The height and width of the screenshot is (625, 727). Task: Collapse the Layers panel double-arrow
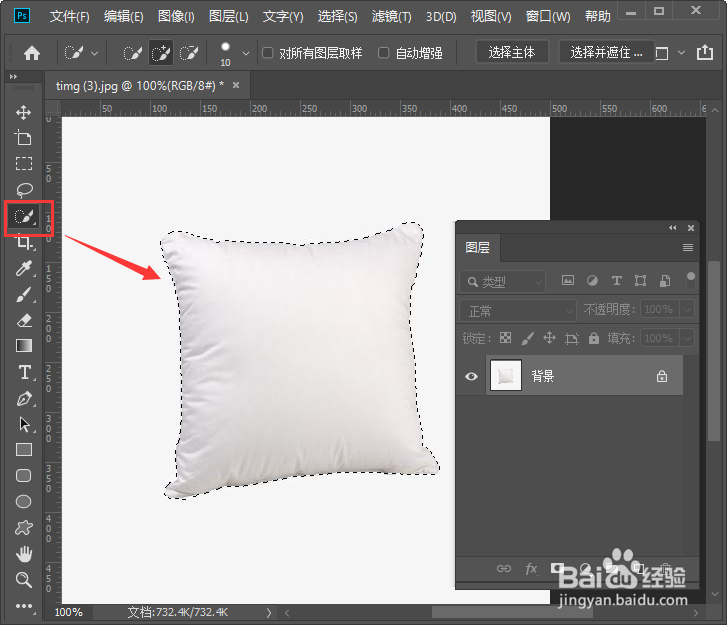point(673,228)
